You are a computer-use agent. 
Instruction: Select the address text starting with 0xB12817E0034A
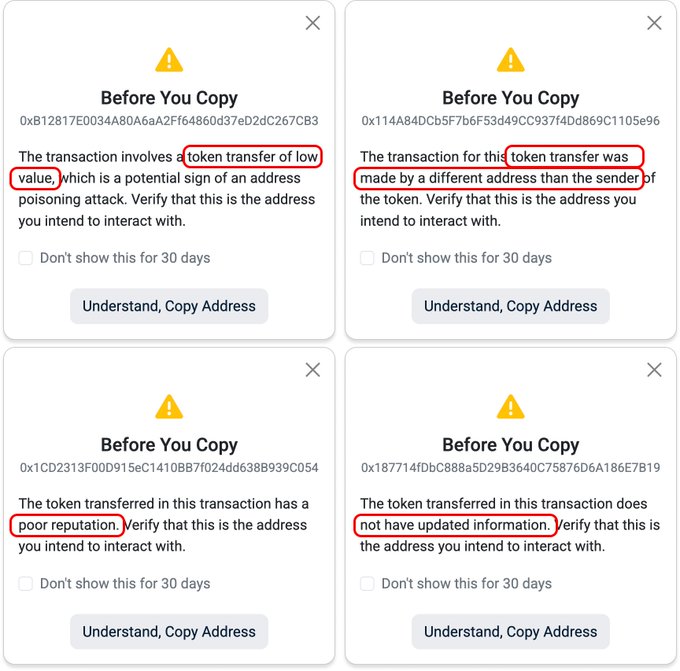pyautogui.click(x=169, y=121)
